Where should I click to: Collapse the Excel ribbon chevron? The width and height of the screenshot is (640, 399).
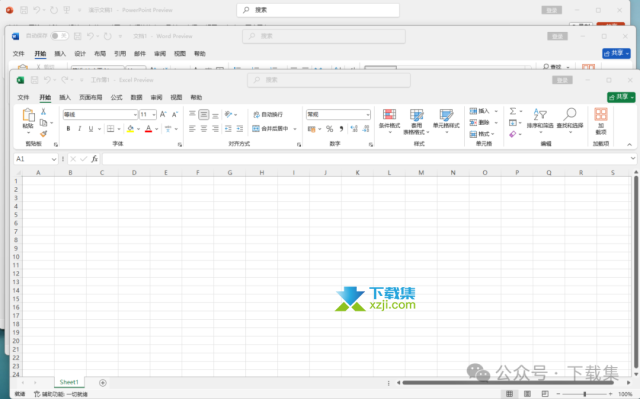pos(629,144)
